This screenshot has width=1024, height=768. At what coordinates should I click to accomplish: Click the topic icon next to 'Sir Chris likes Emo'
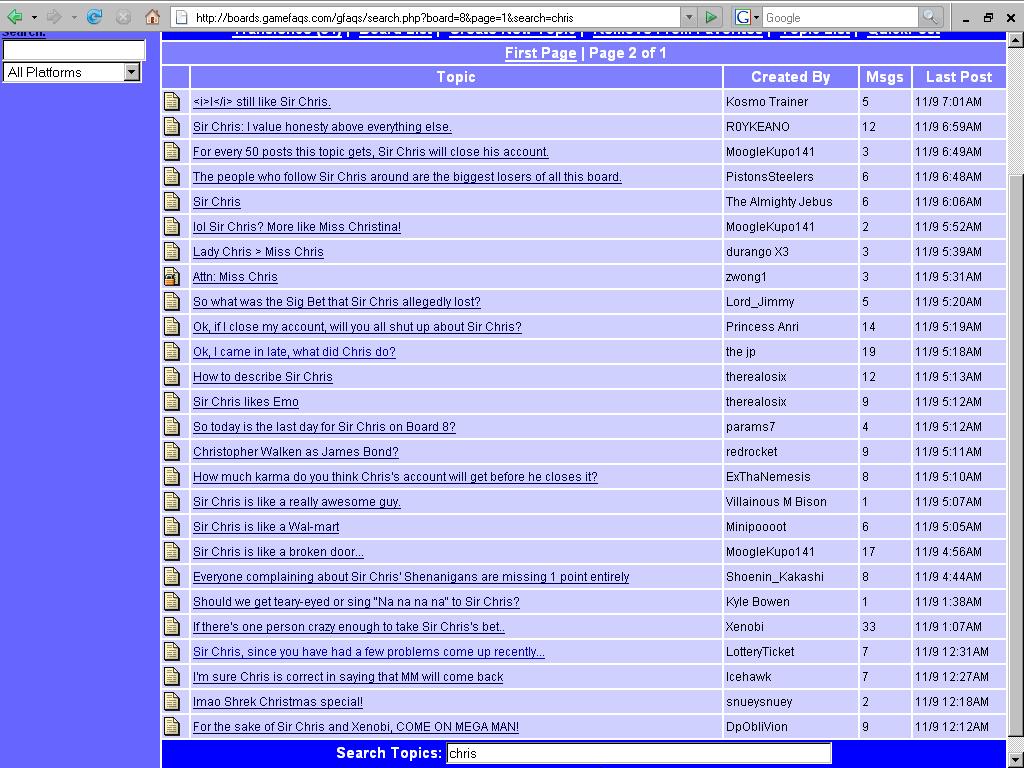tap(172, 402)
